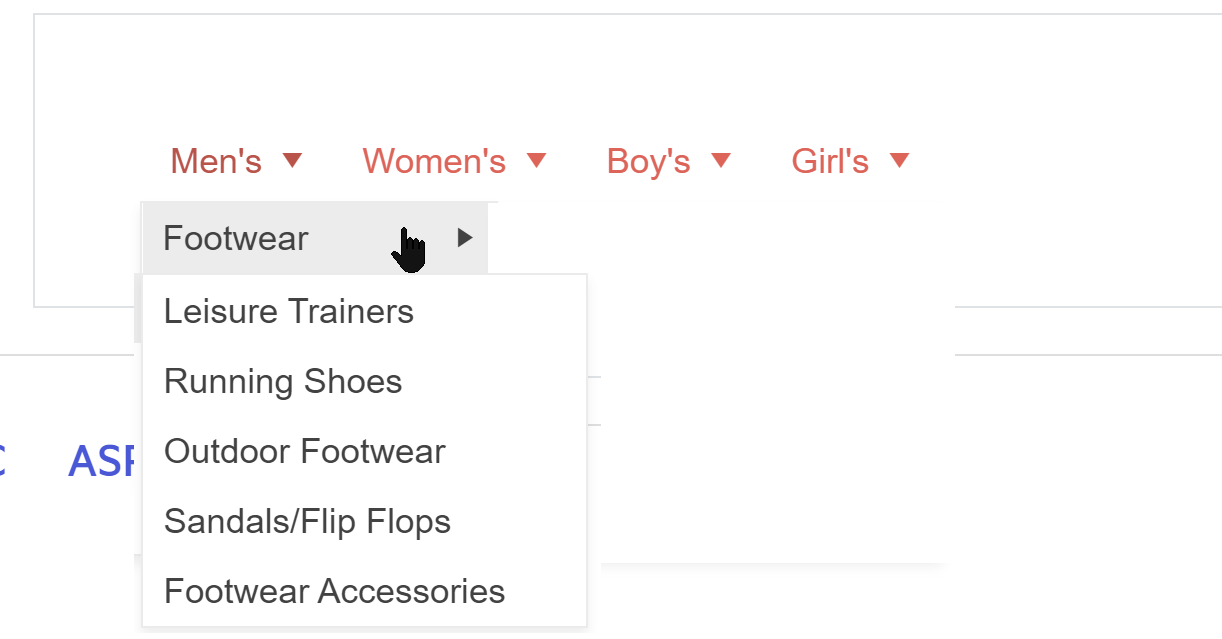
Task: Open the Men's dropdown menu
Action: coord(217,161)
